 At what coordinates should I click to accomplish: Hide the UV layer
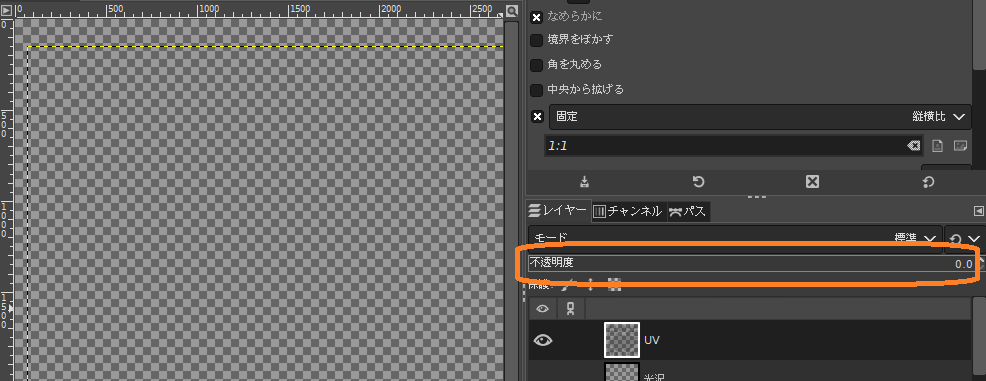click(x=543, y=340)
